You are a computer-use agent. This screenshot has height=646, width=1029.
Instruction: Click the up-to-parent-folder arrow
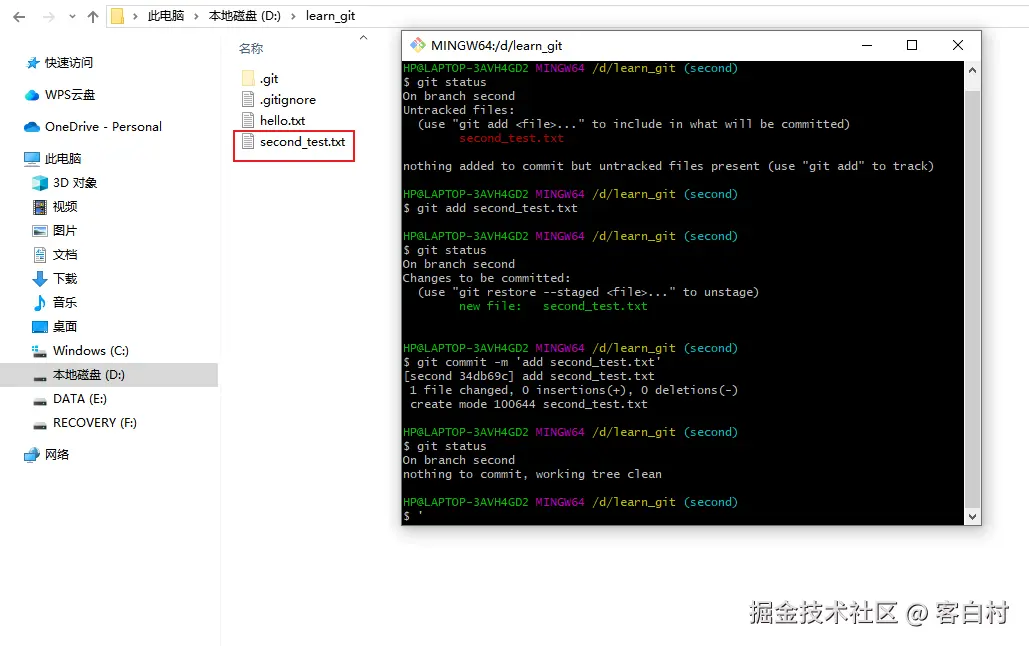91,15
